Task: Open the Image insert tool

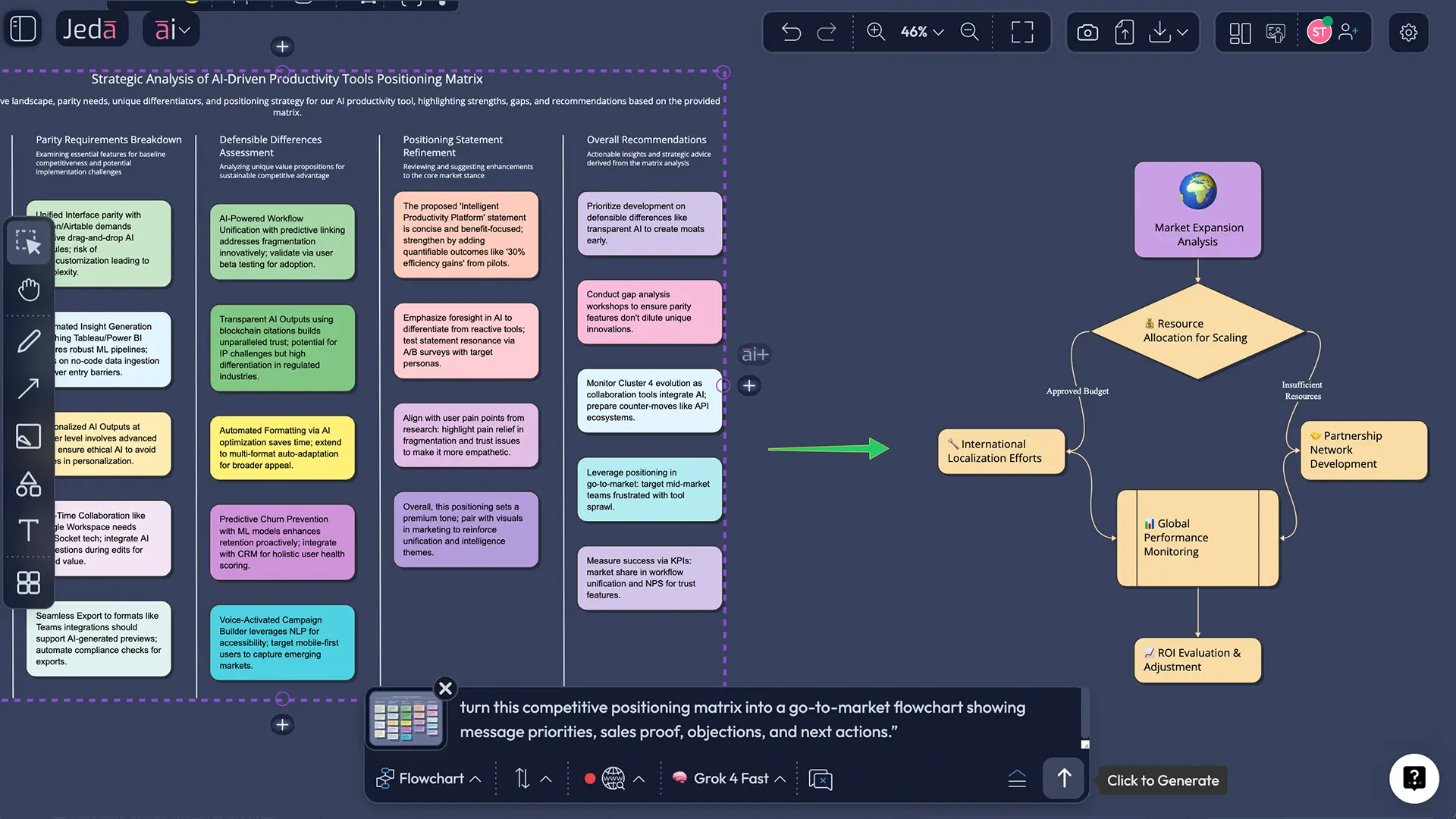Action: (x=28, y=436)
